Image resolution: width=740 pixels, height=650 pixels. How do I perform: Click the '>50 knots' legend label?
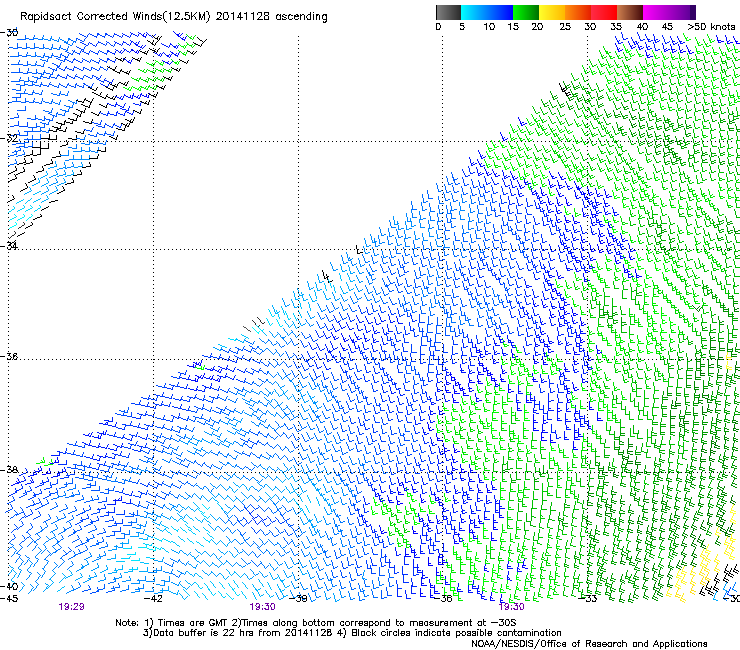tap(711, 27)
